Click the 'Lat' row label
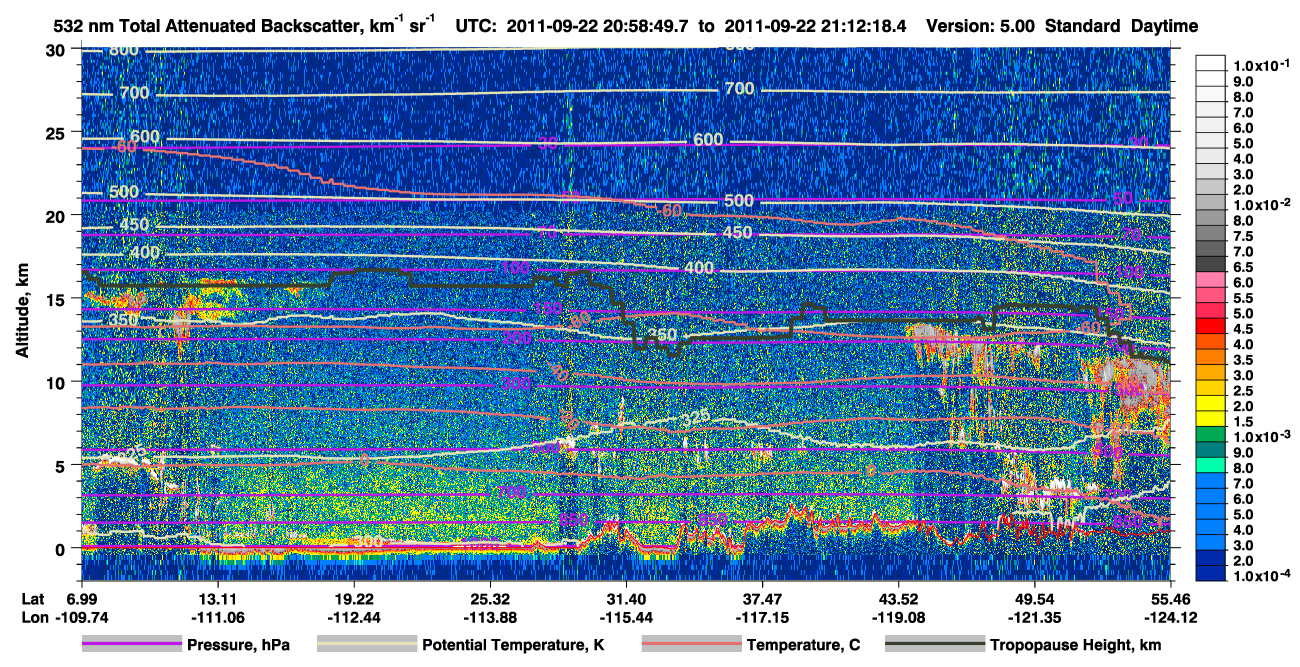 click(32, 597)
